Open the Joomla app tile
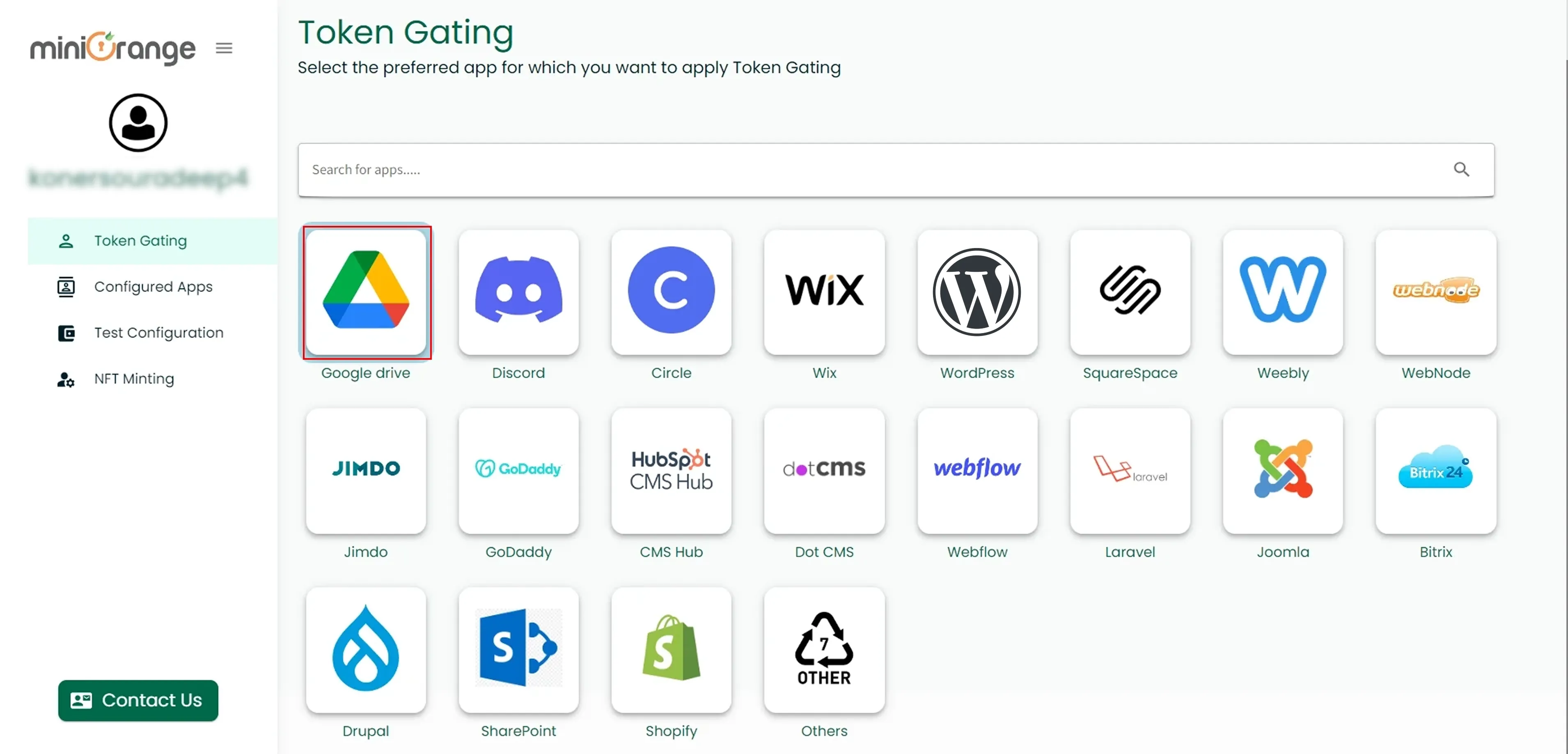 1283,471
